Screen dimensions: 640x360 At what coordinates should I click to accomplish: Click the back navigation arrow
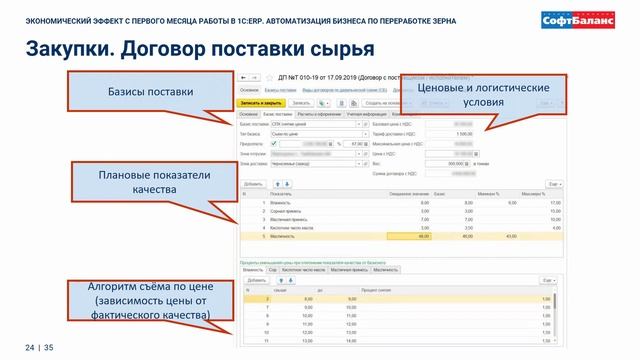click(x=243, y=78)
